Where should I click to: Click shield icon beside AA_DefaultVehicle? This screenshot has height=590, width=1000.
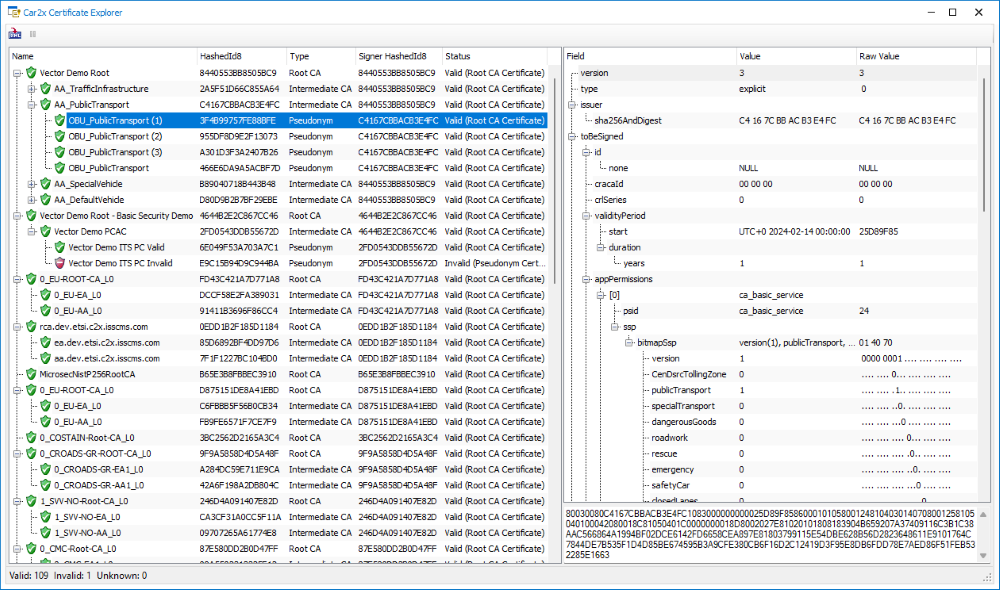pyautogui.click(x=45, y=200)
